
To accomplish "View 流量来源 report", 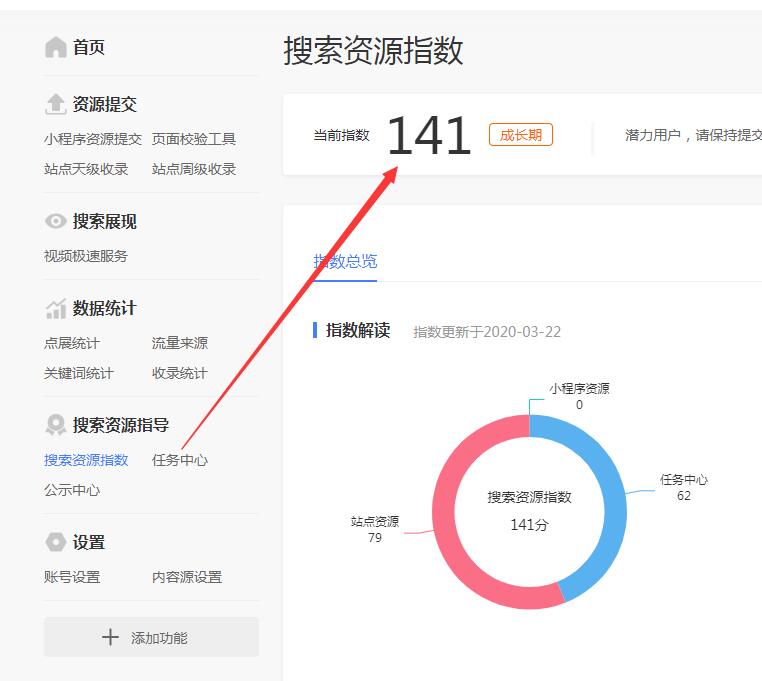I will 180,343.
